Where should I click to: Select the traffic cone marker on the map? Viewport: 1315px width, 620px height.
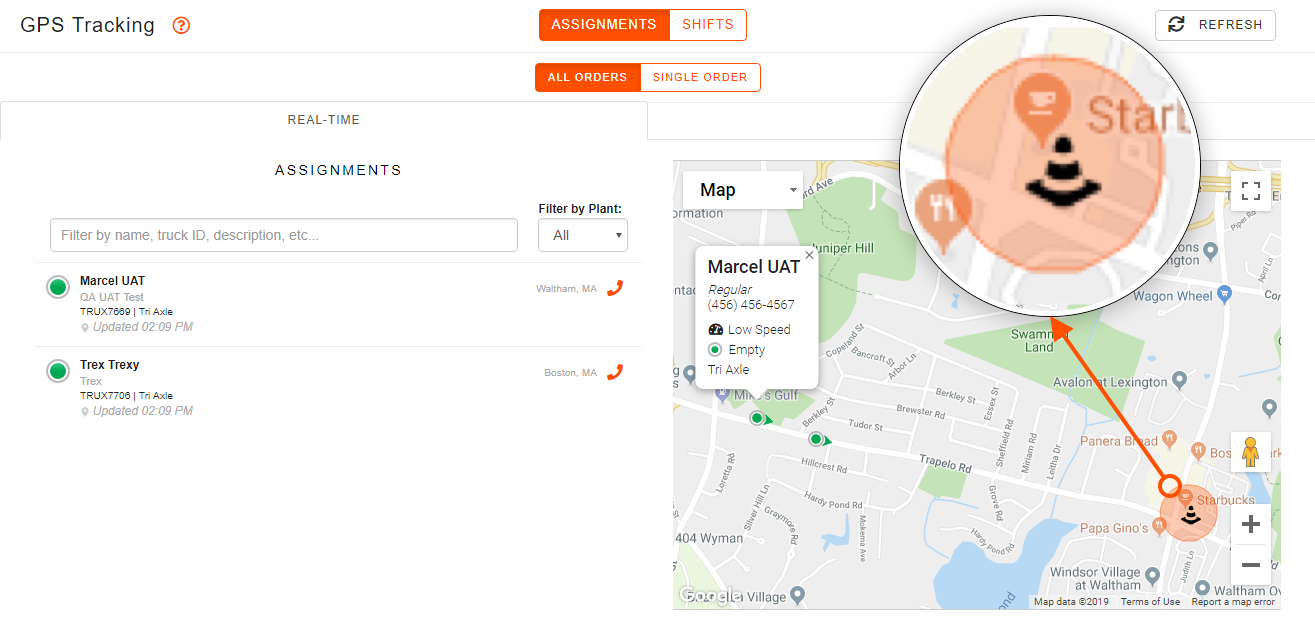(x=1190, y=516)
